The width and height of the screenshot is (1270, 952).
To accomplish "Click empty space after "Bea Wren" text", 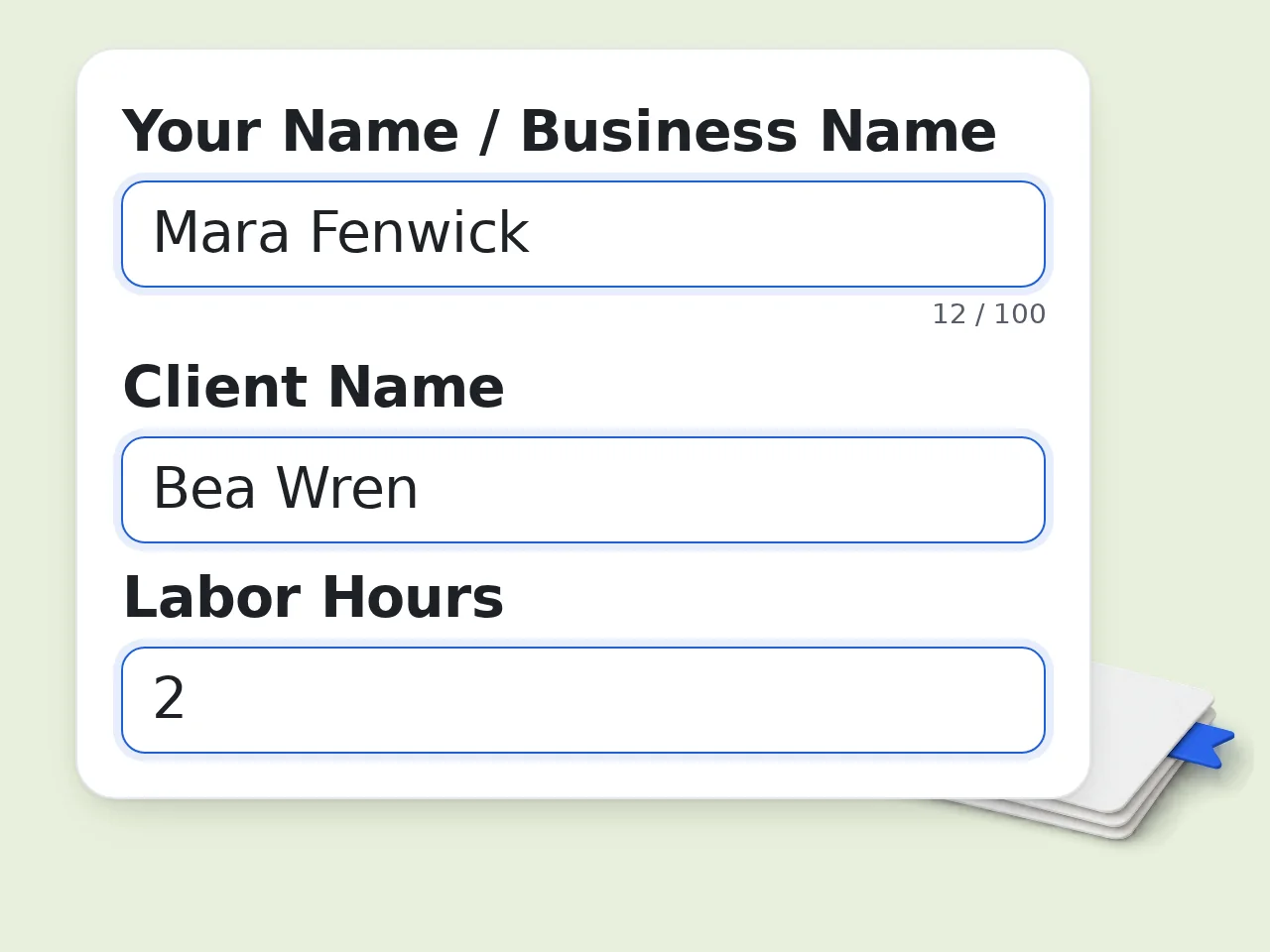I will click(729, 490).
